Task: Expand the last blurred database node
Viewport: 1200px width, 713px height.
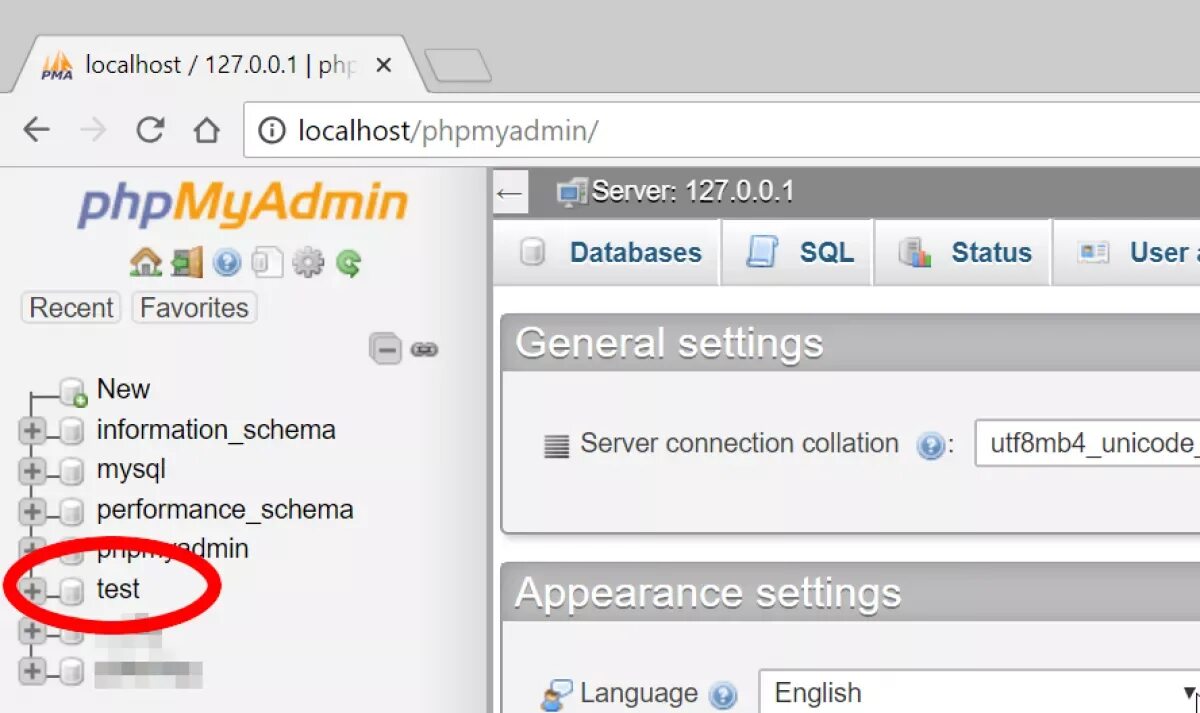Action: (32, 671)
